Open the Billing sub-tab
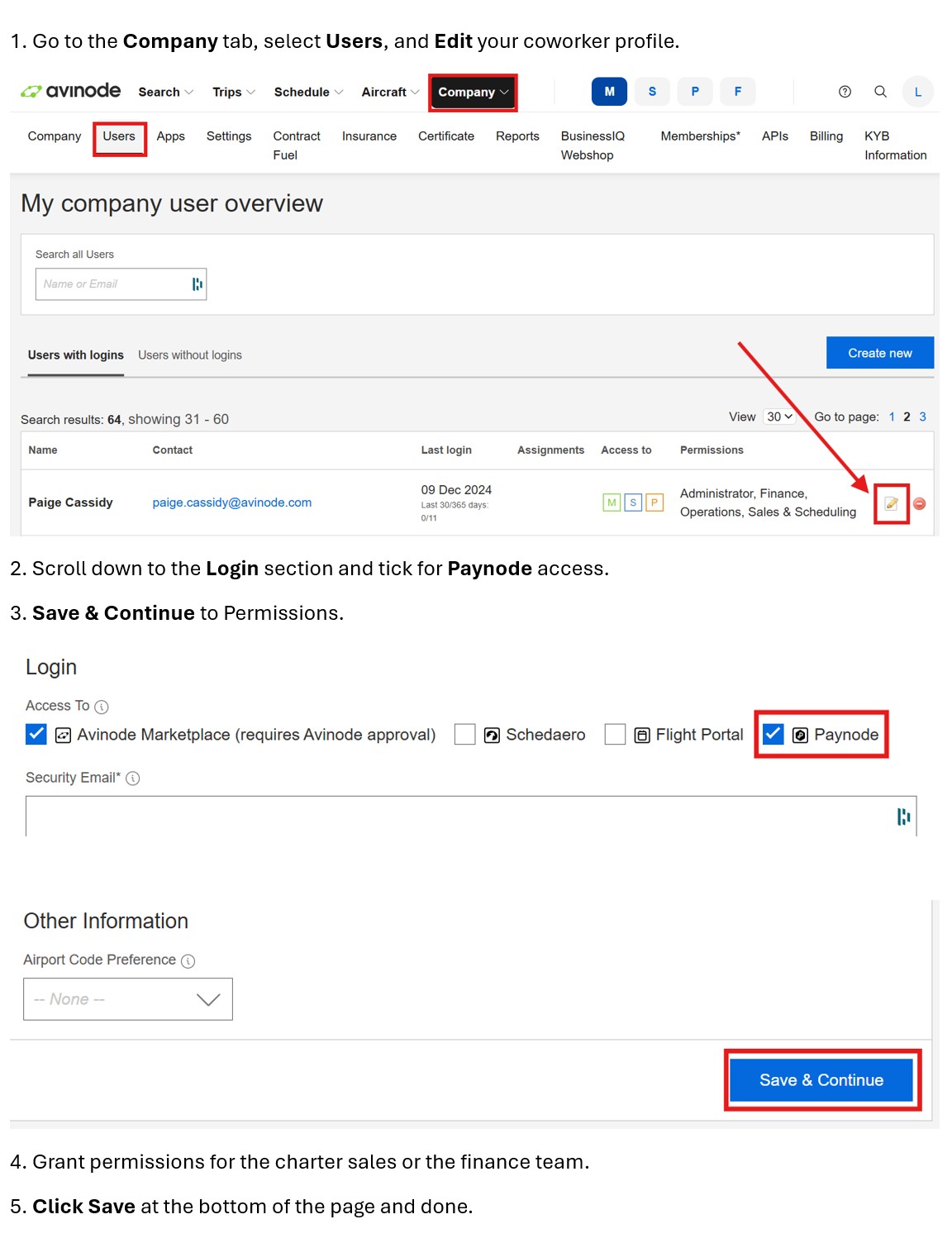Screen dimensions: 952x1243 (826, 136)
